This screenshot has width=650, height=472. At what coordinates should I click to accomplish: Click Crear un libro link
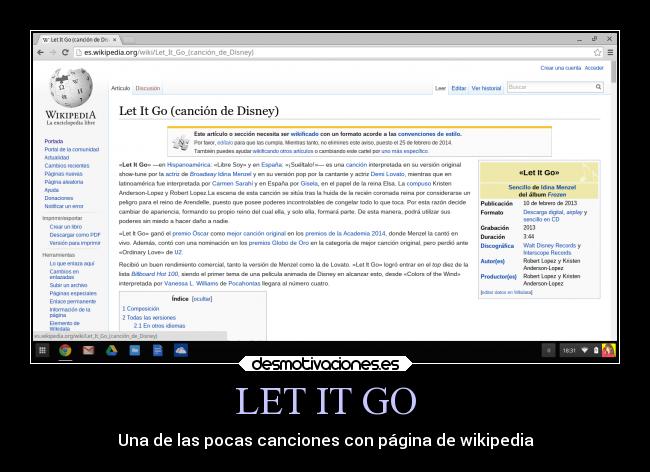pos(65,227)
